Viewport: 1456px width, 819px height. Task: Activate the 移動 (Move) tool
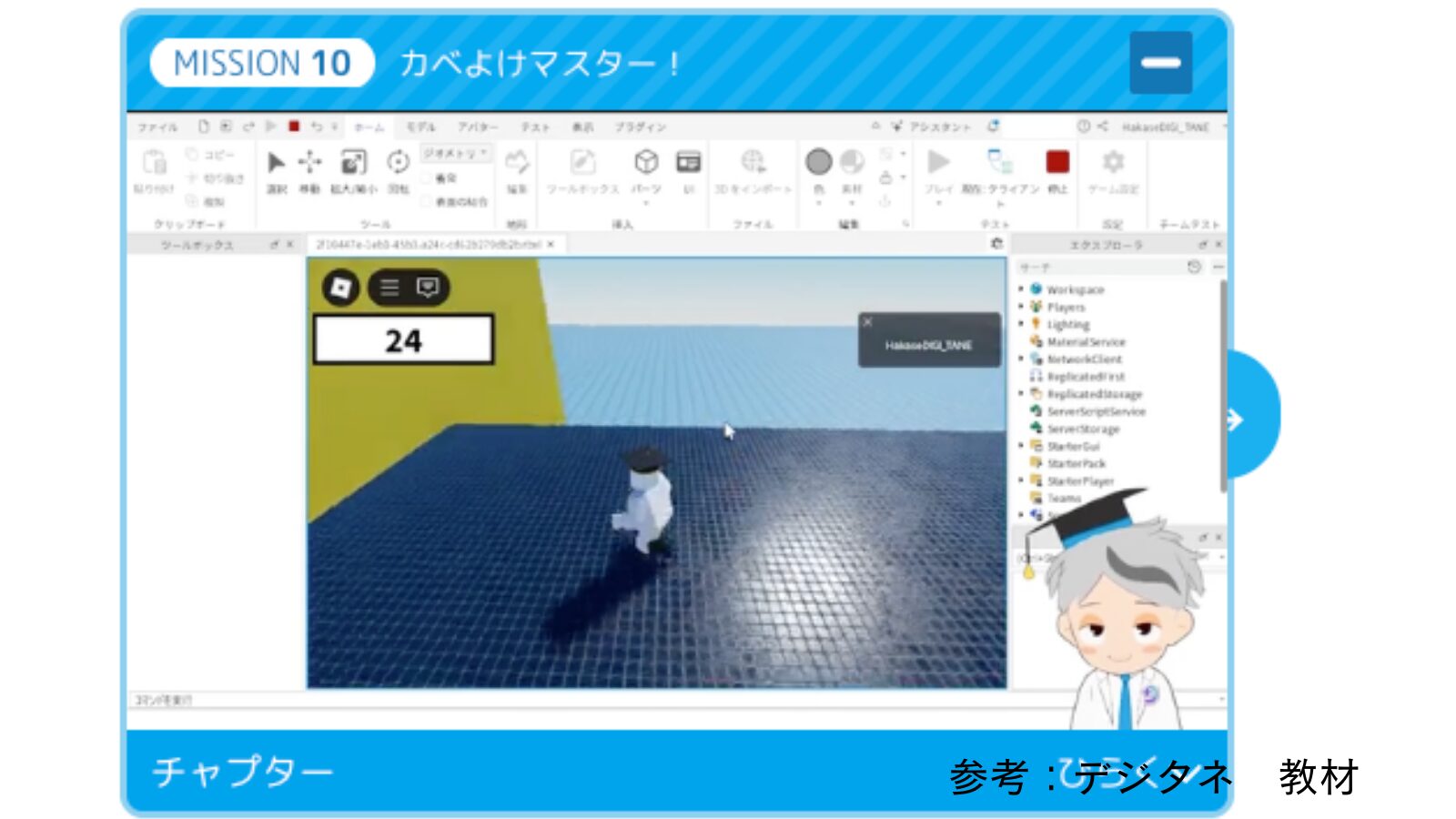coord(309,164)
